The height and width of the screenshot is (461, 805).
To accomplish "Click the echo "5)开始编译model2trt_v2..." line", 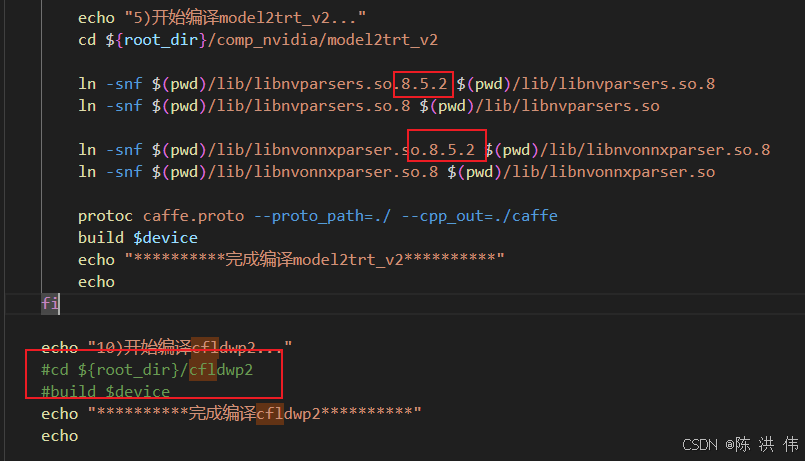I will (222, 18).
